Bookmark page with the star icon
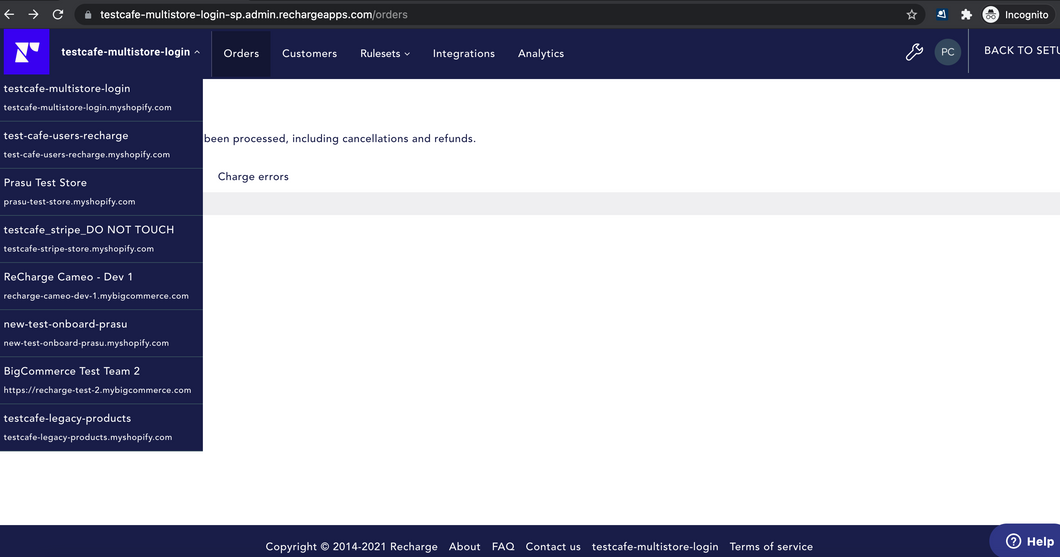Viewport: 1060px width, 557px height. click(911, 14)
